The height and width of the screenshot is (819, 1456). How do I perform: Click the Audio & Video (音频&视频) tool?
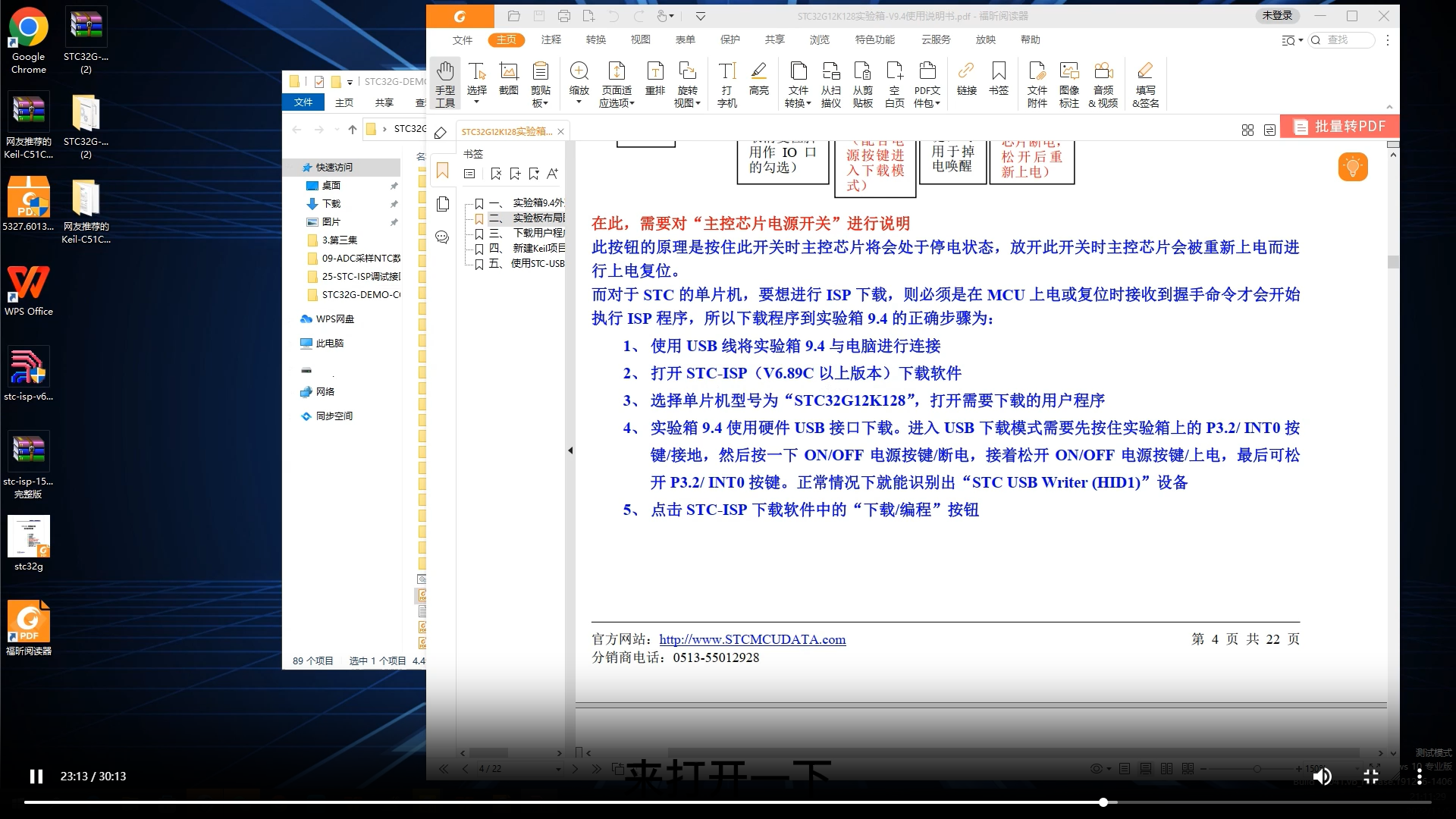1103,83
